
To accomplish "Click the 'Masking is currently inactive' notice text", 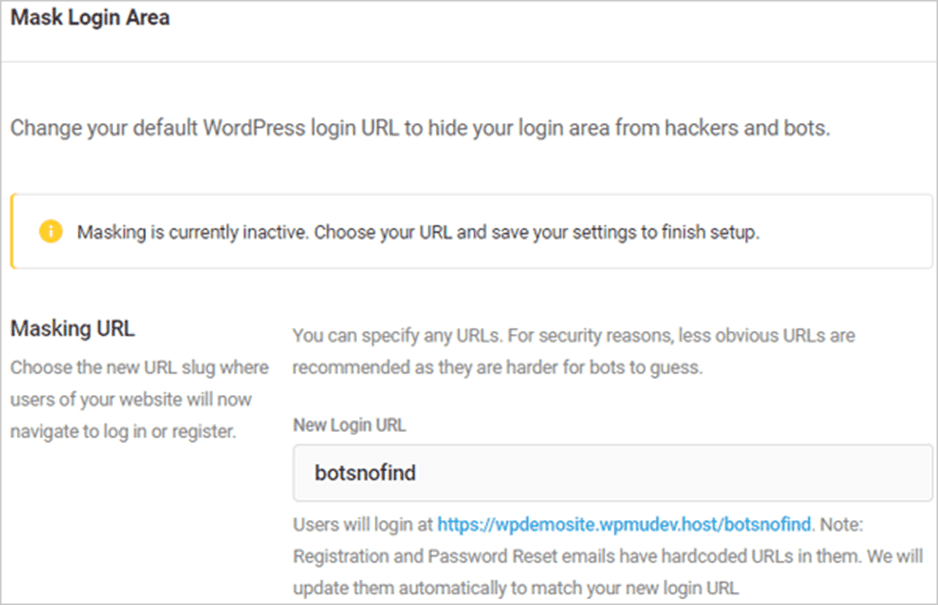I will point(418,232).
